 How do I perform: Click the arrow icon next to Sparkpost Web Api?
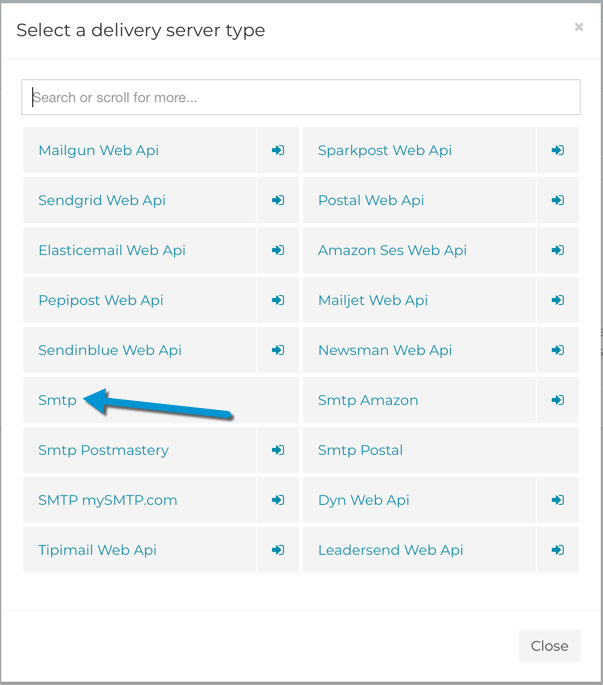pos(558,150)
